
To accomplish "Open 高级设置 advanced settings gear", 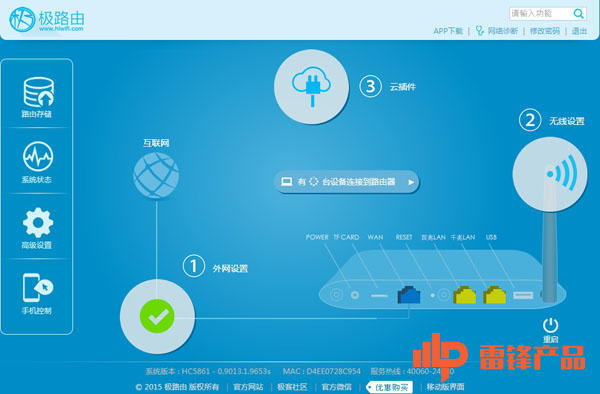I will click(x=38, y=223).
